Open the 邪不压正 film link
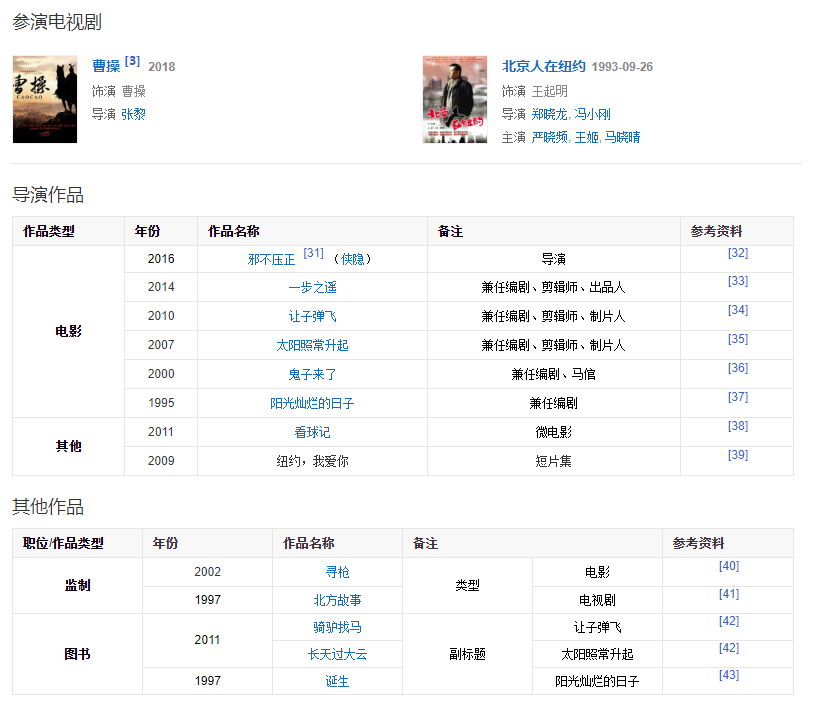This screenshot has width=820, height=710. (x=271, y=259)
